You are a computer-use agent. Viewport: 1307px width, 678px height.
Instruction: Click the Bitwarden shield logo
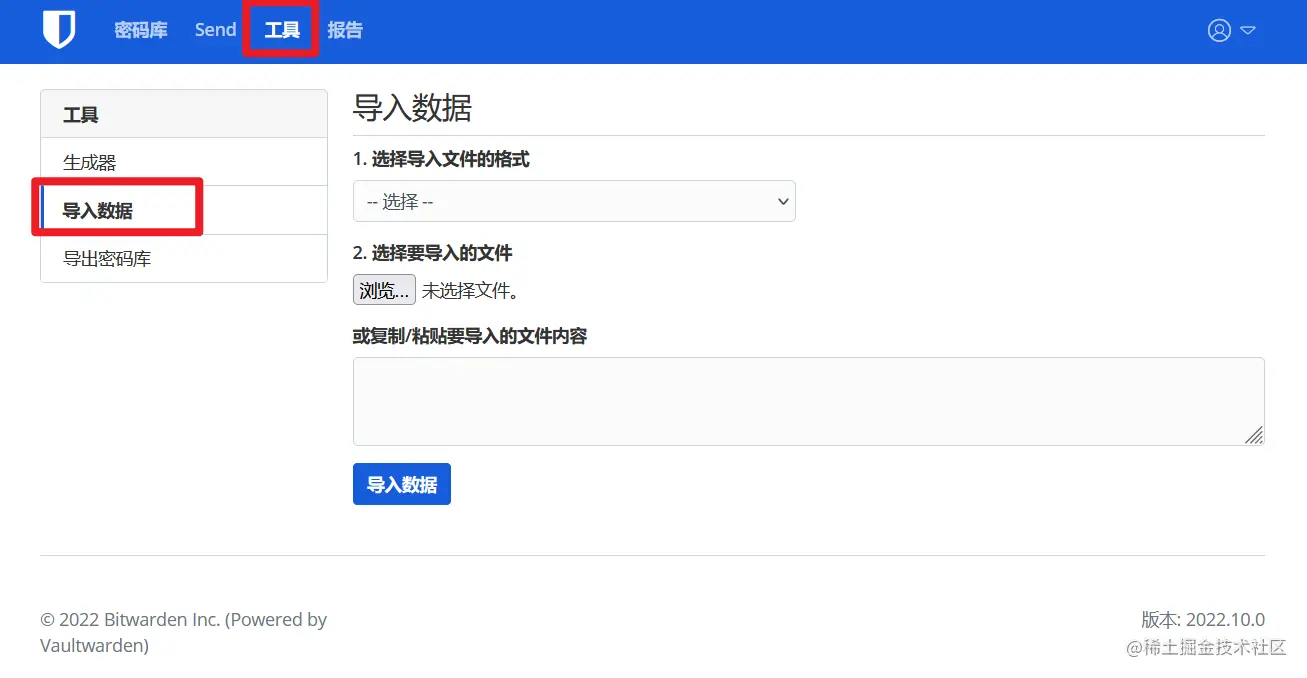[58, 30]
